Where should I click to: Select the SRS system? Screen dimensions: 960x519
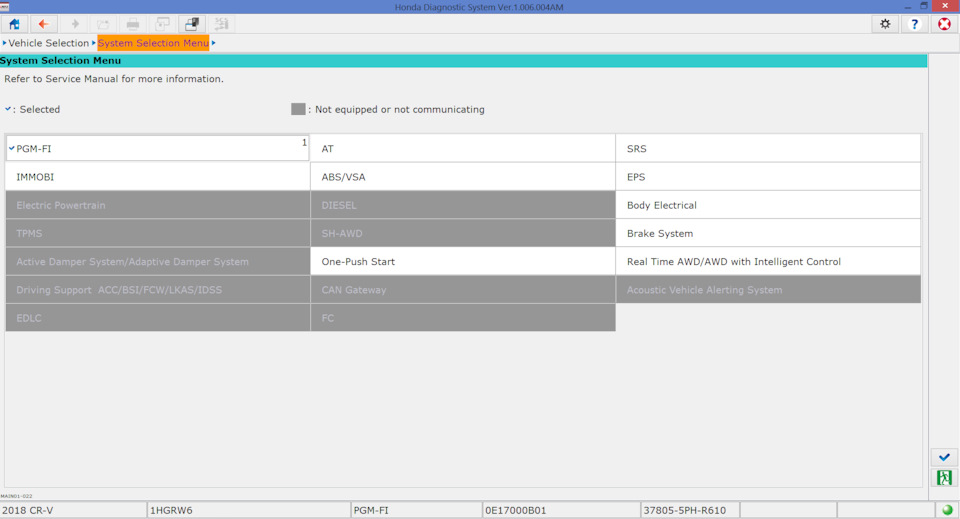768,148
